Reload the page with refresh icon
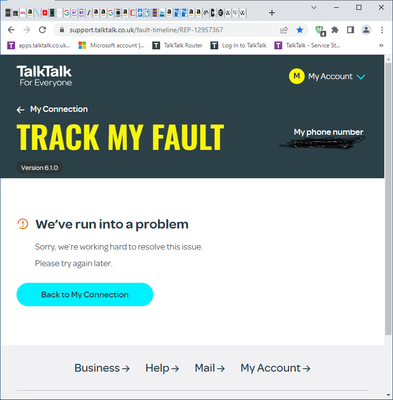 (x=42, y=30)
